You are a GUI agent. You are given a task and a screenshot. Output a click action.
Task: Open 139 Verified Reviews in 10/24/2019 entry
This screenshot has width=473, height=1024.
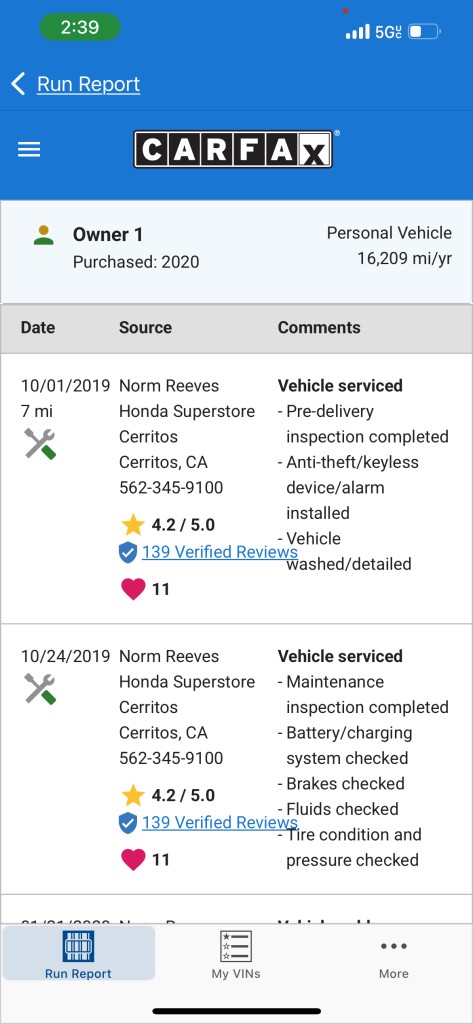point(220,822)
